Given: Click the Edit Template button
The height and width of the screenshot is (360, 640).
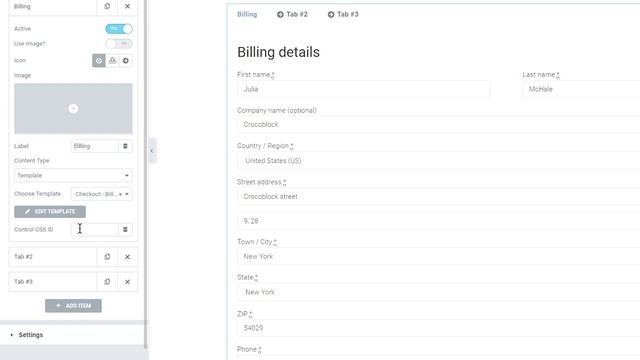Looking at the screenshot, I should (50, 211).
